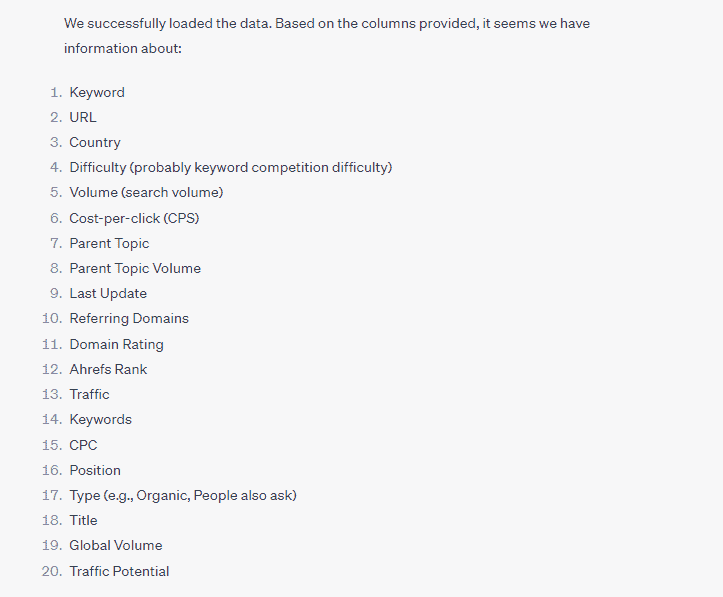Select the Parent Topic item

(109, 243)
